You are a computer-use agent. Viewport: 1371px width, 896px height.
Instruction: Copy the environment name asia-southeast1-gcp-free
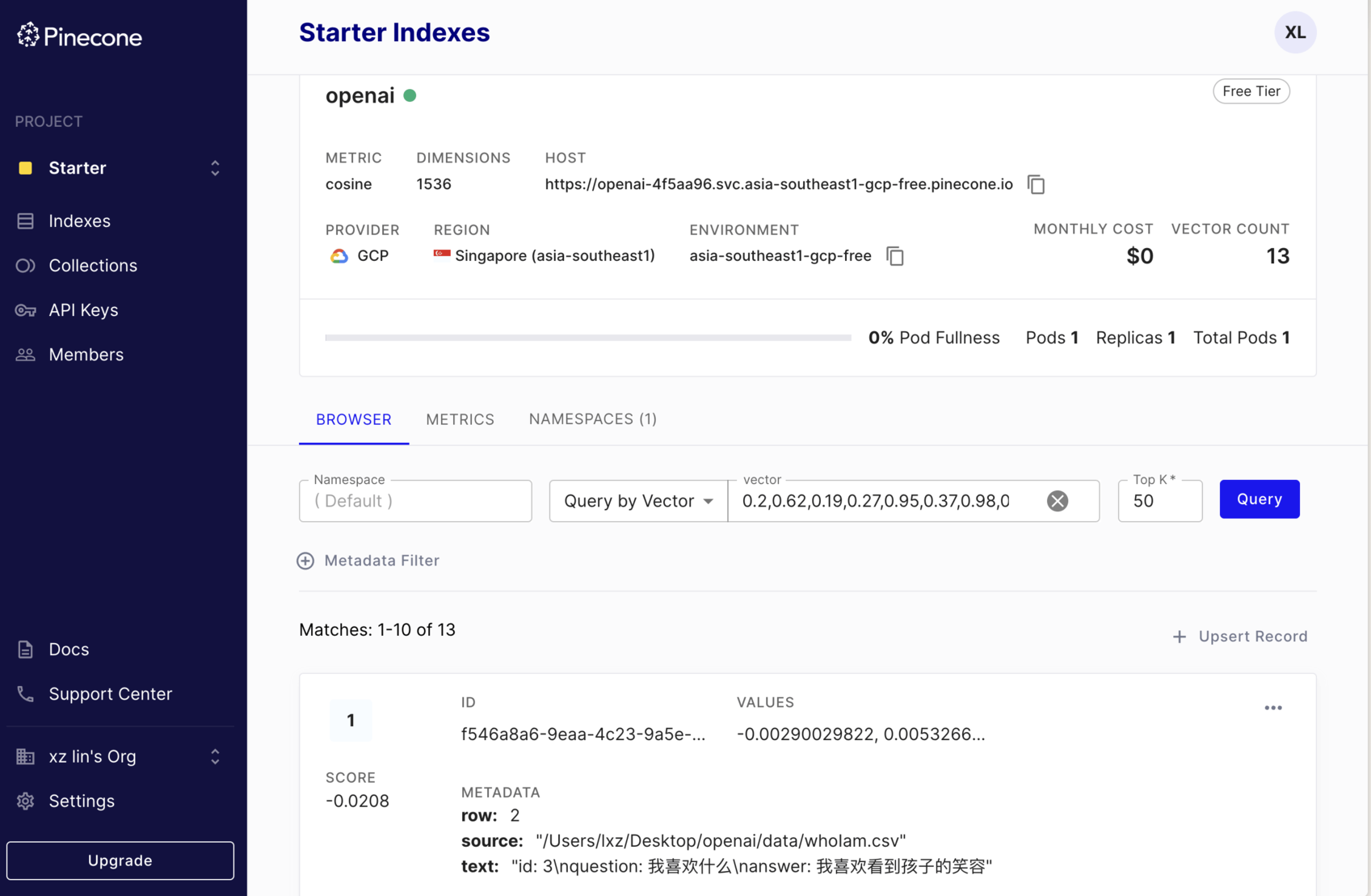point(895,256)
